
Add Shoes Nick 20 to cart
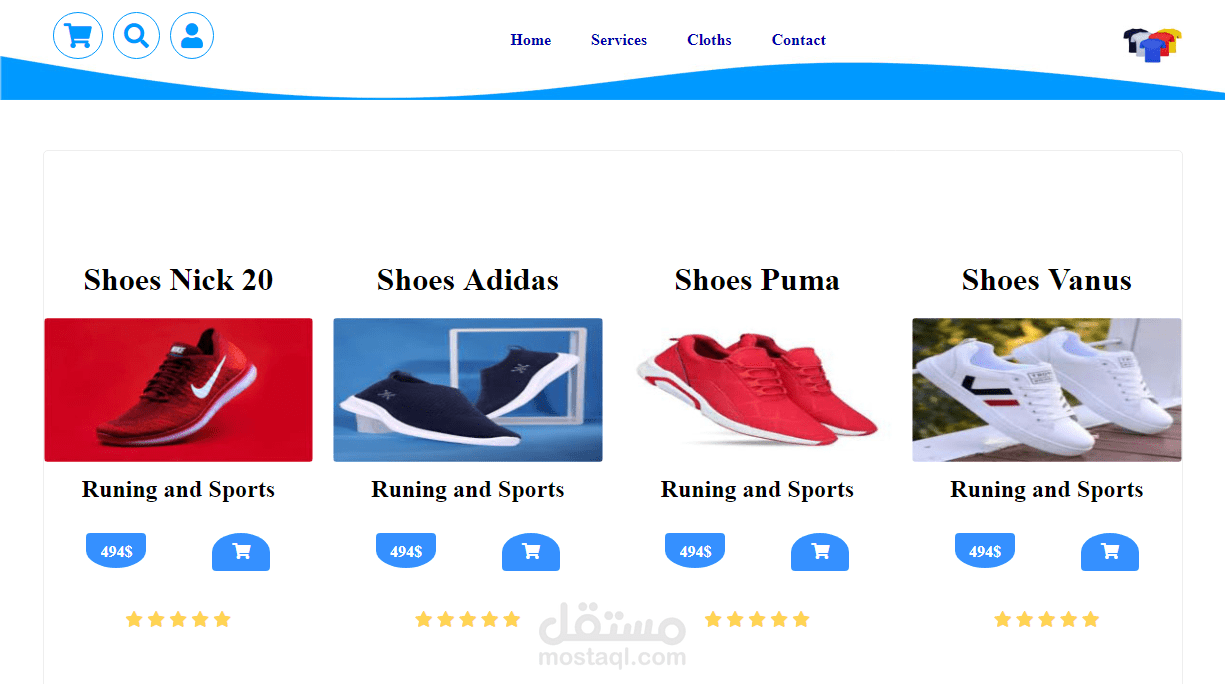coord(241,552)
